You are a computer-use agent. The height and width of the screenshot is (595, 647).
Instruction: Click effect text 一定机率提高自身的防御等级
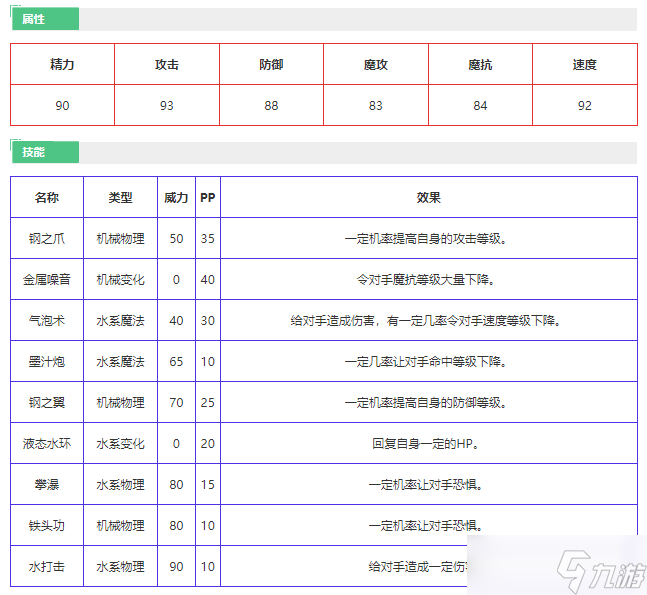pos(425,402)
